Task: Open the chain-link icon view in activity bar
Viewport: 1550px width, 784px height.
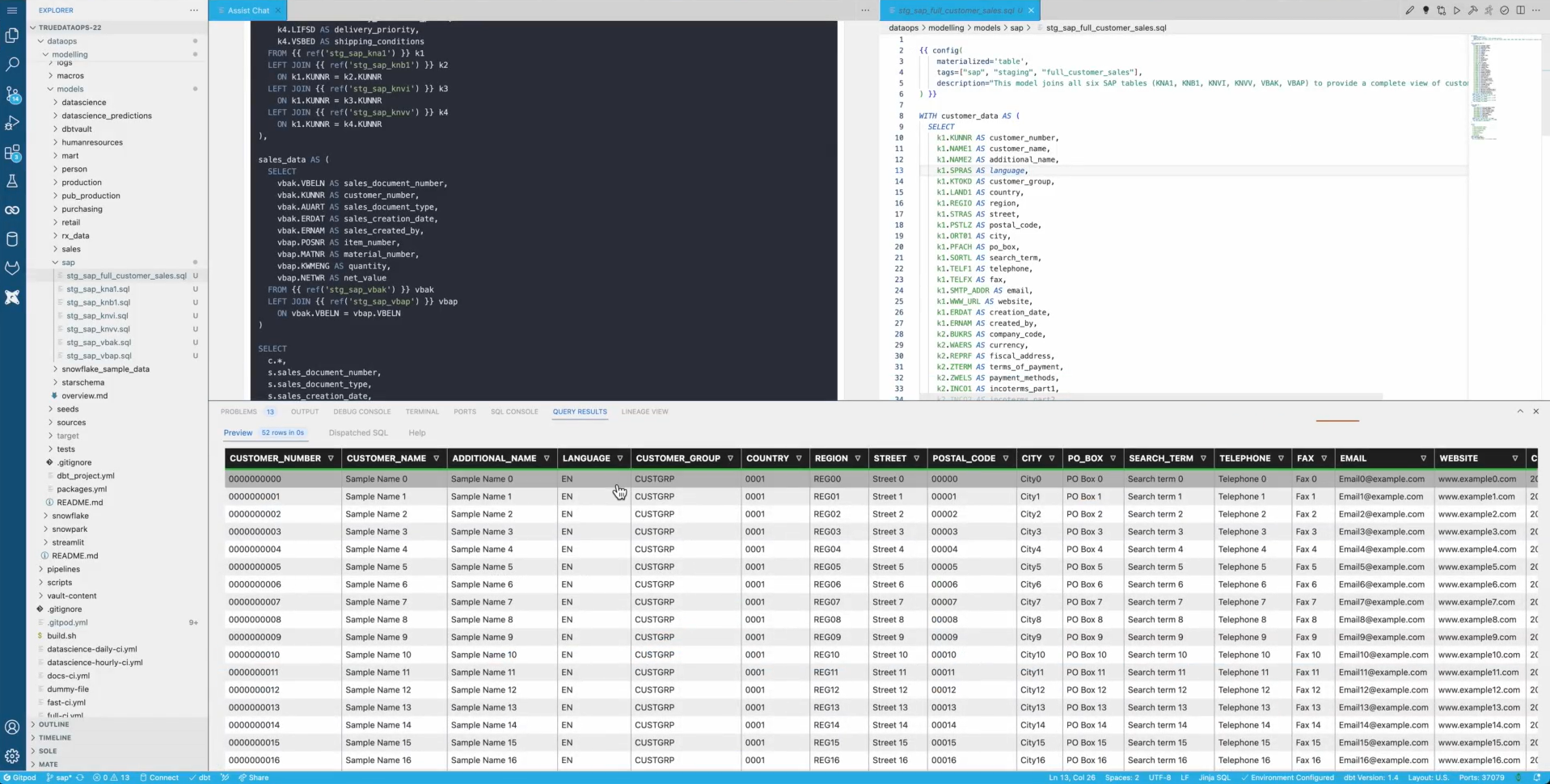Action: coord(12,210)
